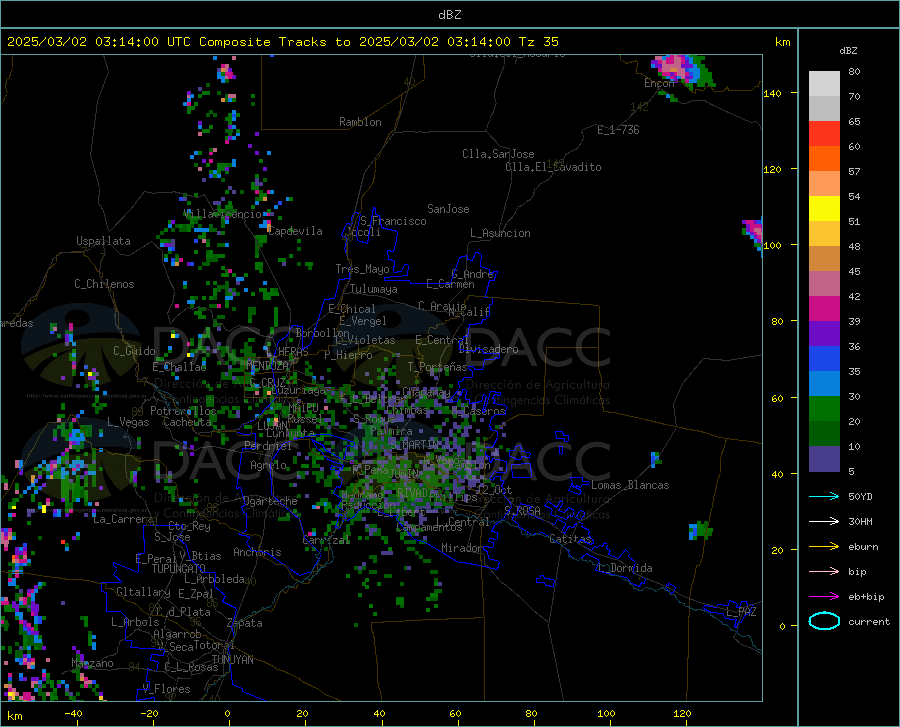Click the E_1-736 map label
Screen dimensions: 900x727
(x=618, y=130)
